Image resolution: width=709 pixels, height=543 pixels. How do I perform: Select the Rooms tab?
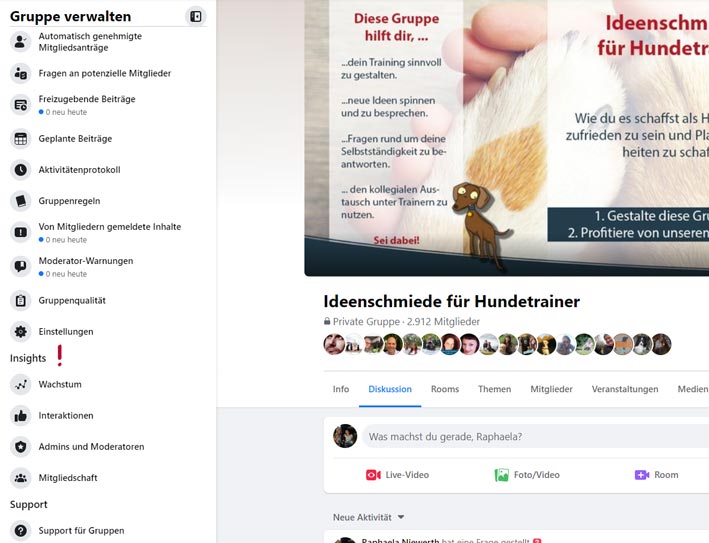tap(444, 389)
